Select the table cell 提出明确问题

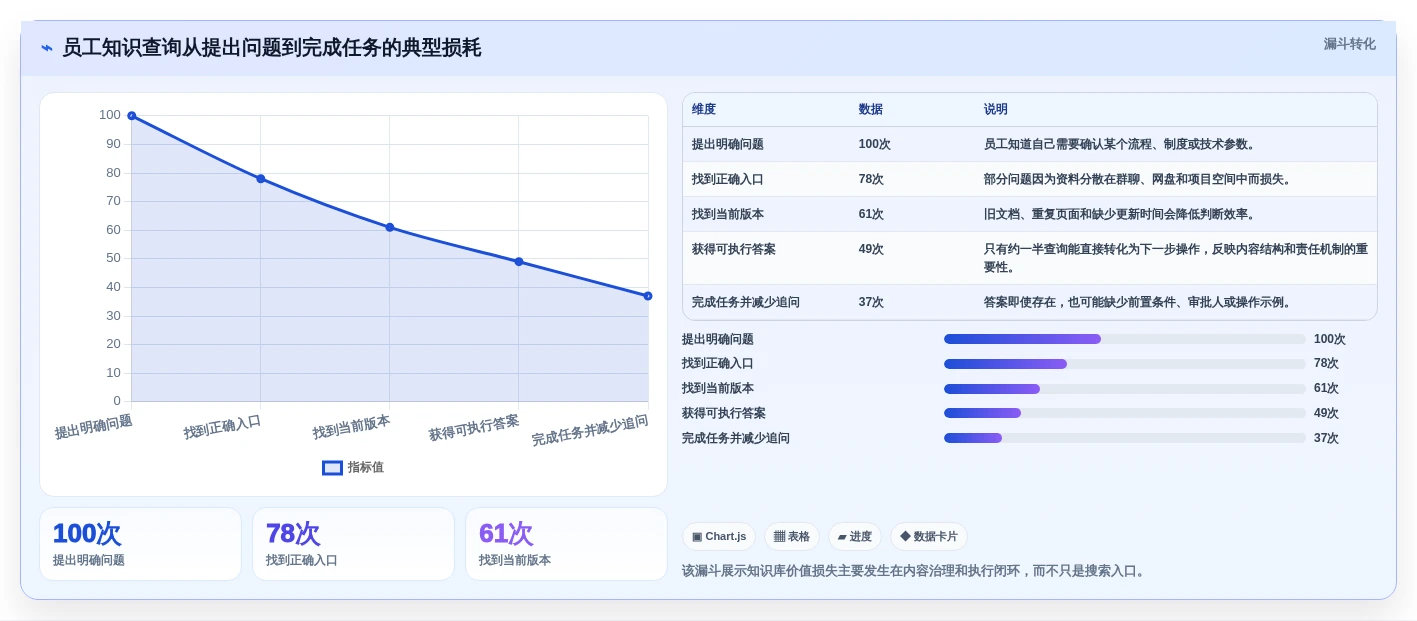(727, 144)
